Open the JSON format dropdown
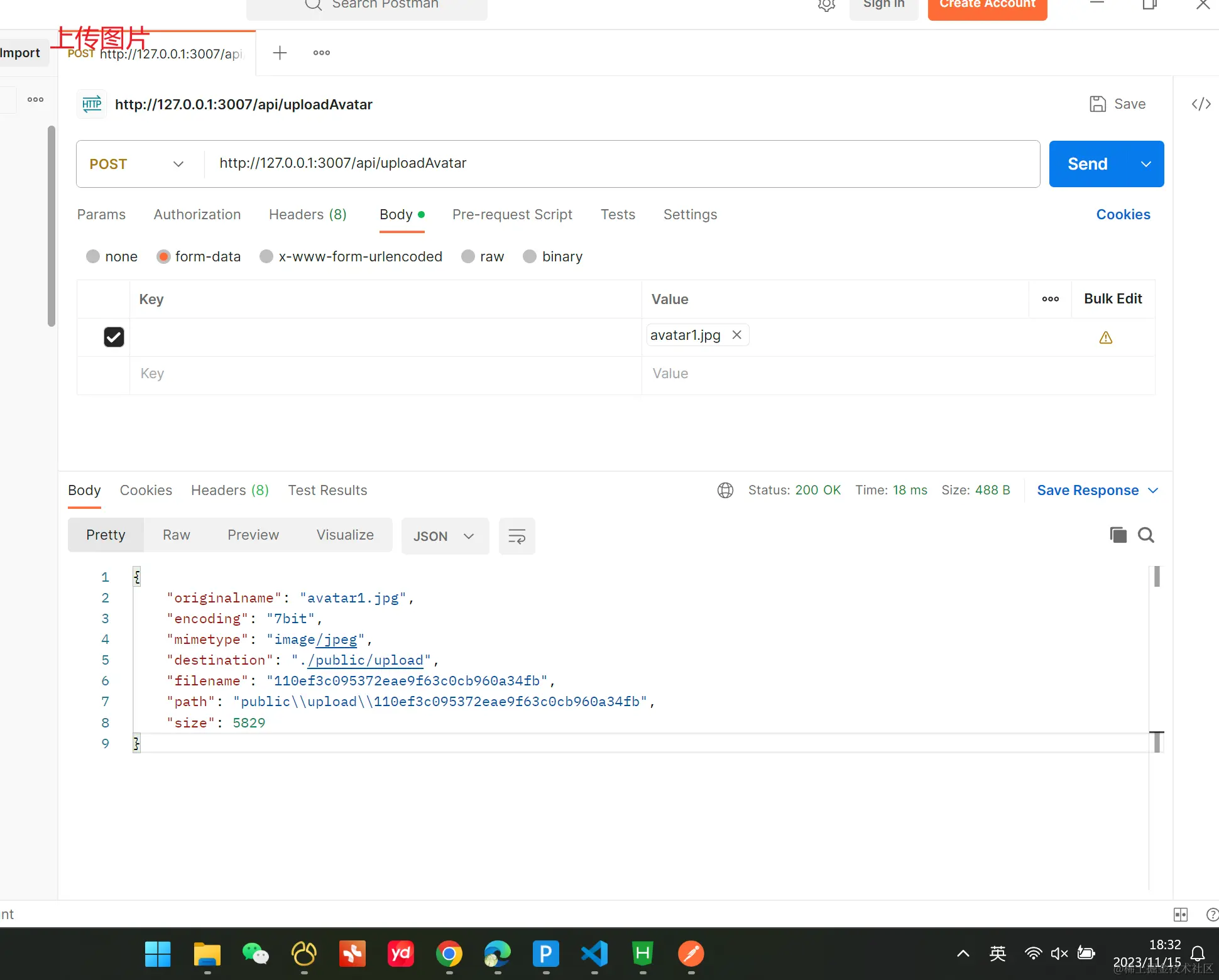This screenshot has width=1219, height=980. (x=444, y=536)
